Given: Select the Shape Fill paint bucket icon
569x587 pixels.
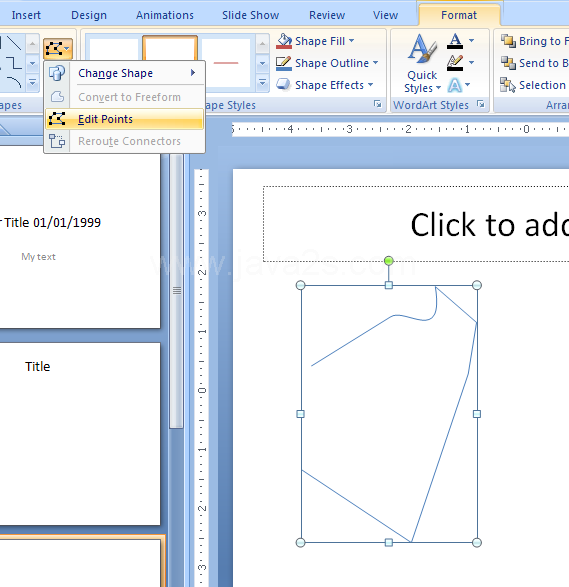Looking at the screenshot, I should pyautogui.click(x=284, y=41).
